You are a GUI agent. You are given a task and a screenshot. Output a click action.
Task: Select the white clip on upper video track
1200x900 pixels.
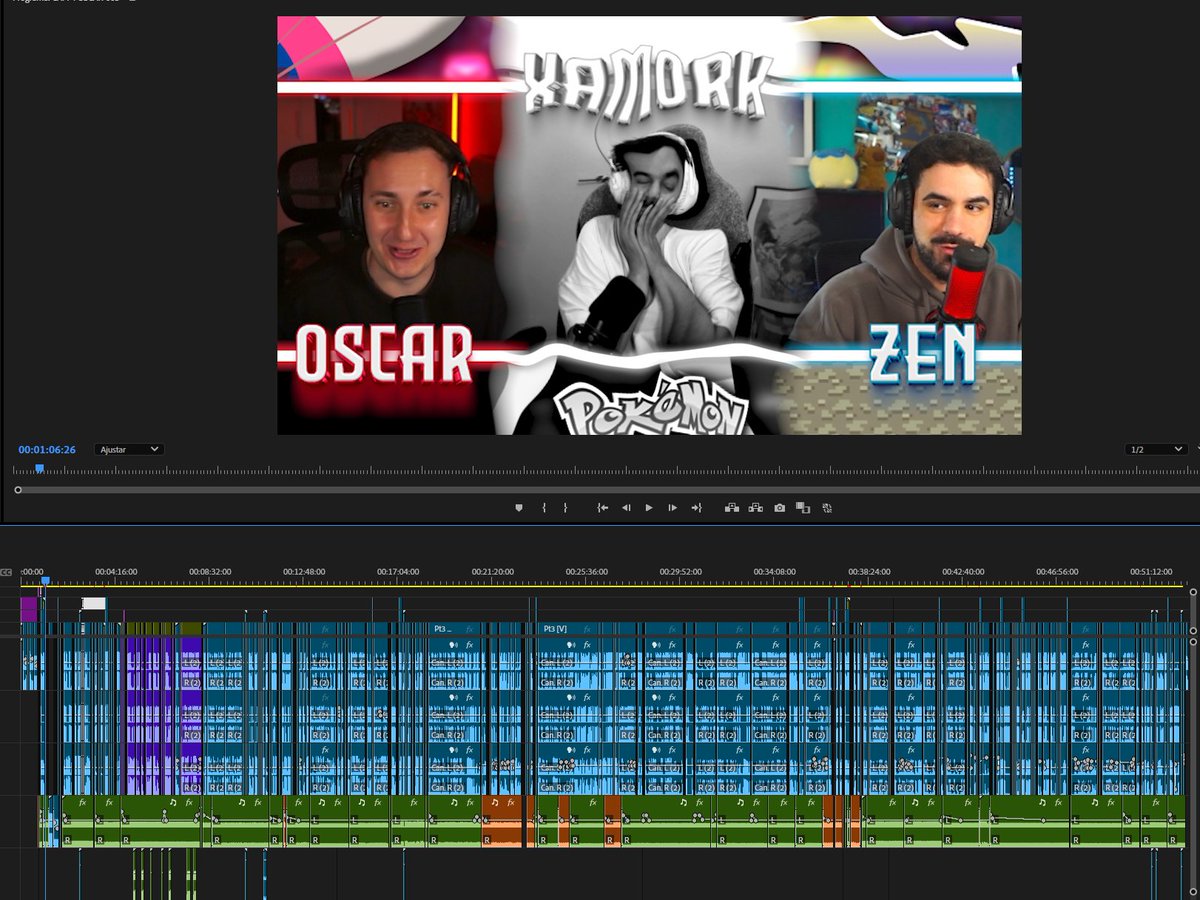pyautogui.click(x=93, y=603)
